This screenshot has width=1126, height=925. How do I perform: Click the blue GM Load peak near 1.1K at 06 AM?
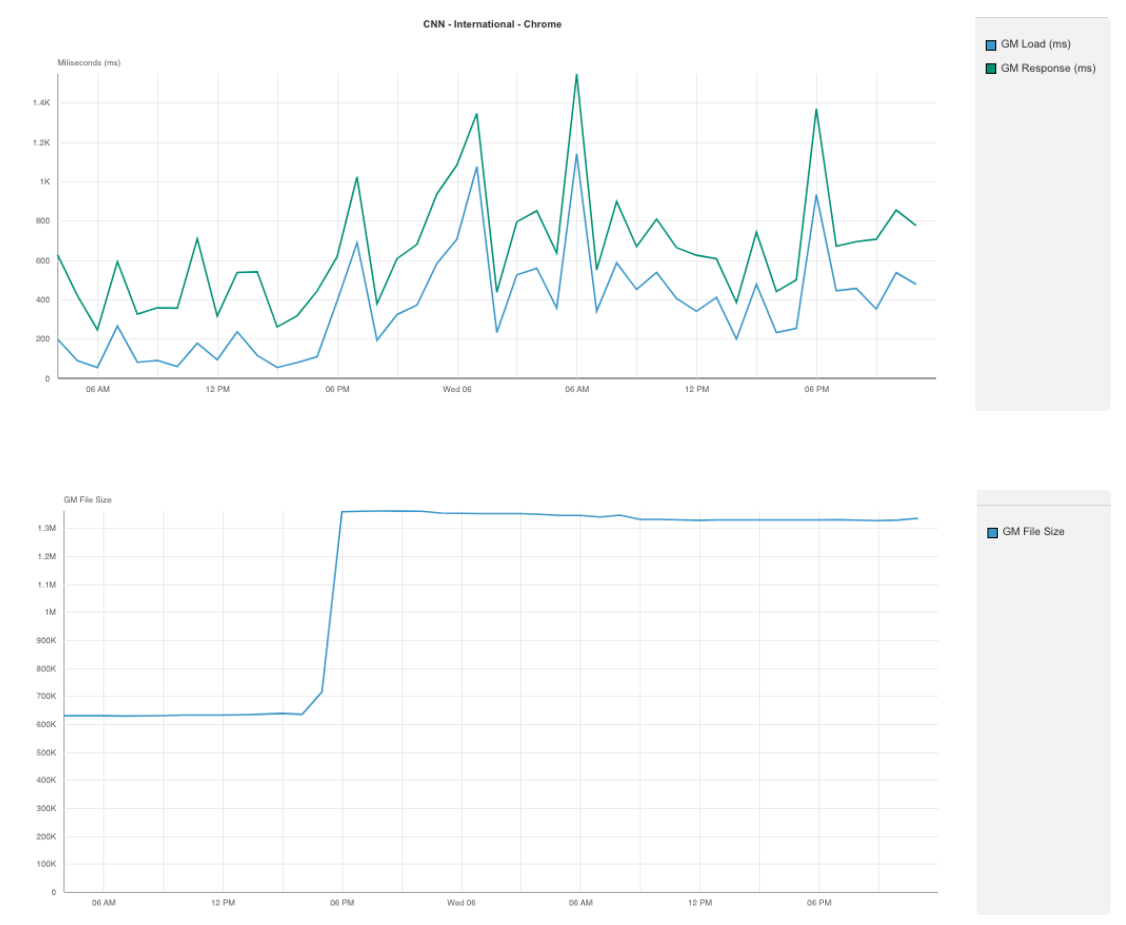coord(576,155)
